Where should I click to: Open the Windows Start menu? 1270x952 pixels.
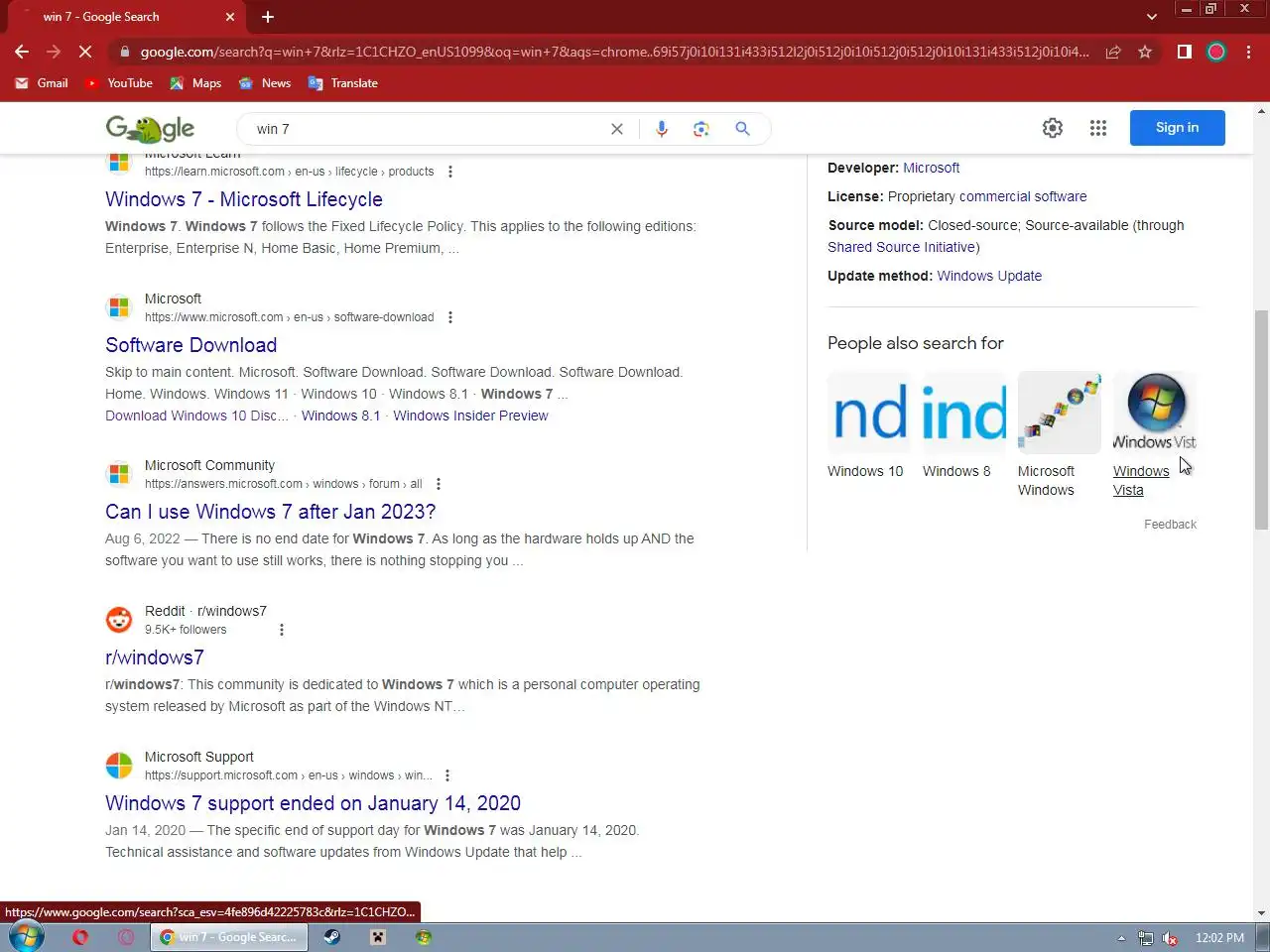pos(26,936)
